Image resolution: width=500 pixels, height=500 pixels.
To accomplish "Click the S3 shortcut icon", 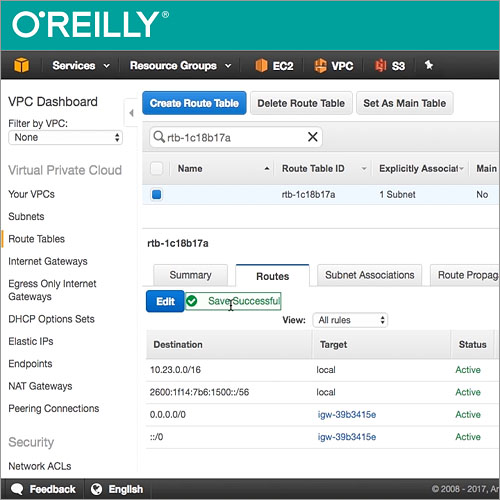I will (x=380, y=65).
